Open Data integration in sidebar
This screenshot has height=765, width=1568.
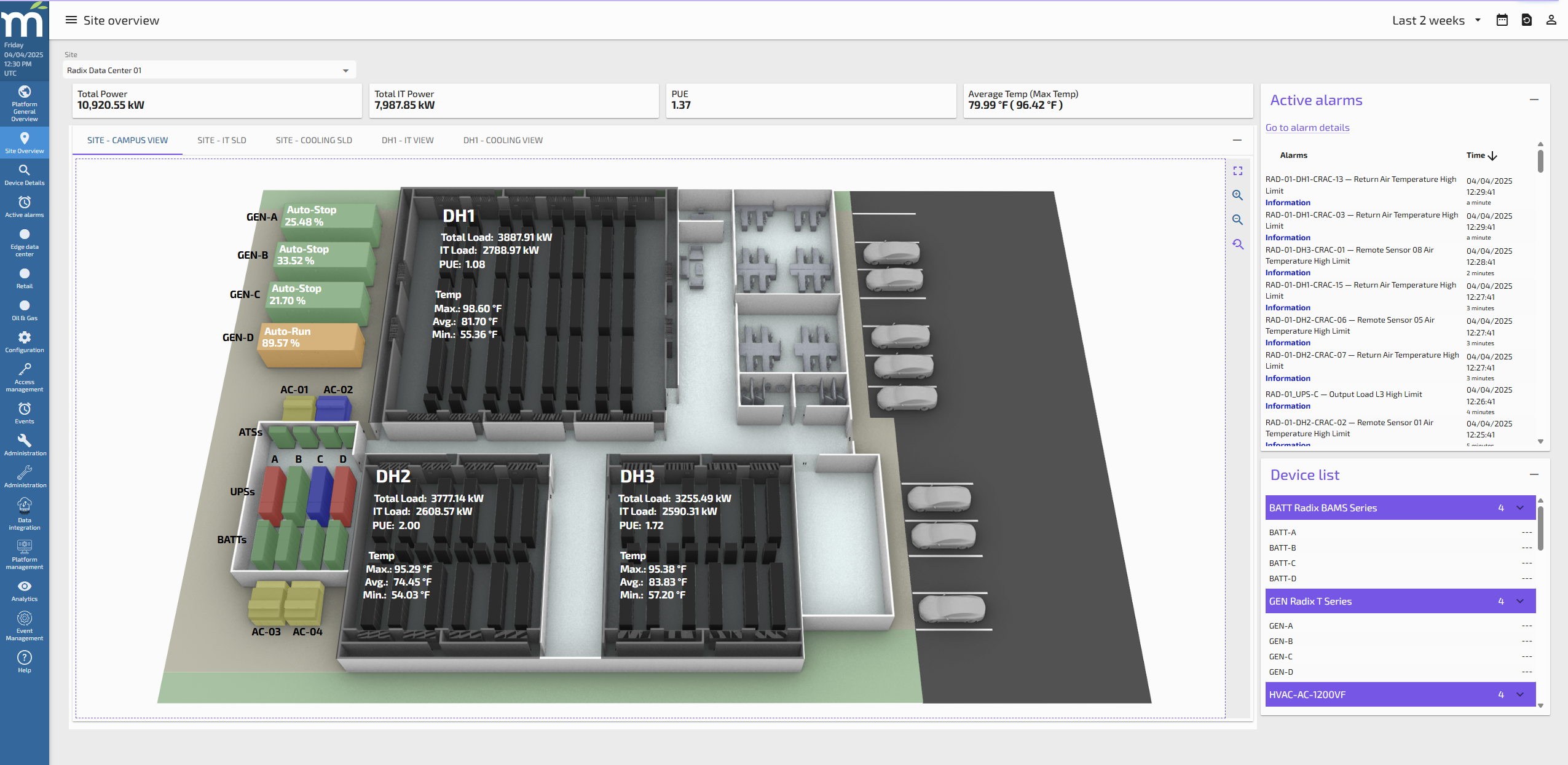tap(25, 514)
